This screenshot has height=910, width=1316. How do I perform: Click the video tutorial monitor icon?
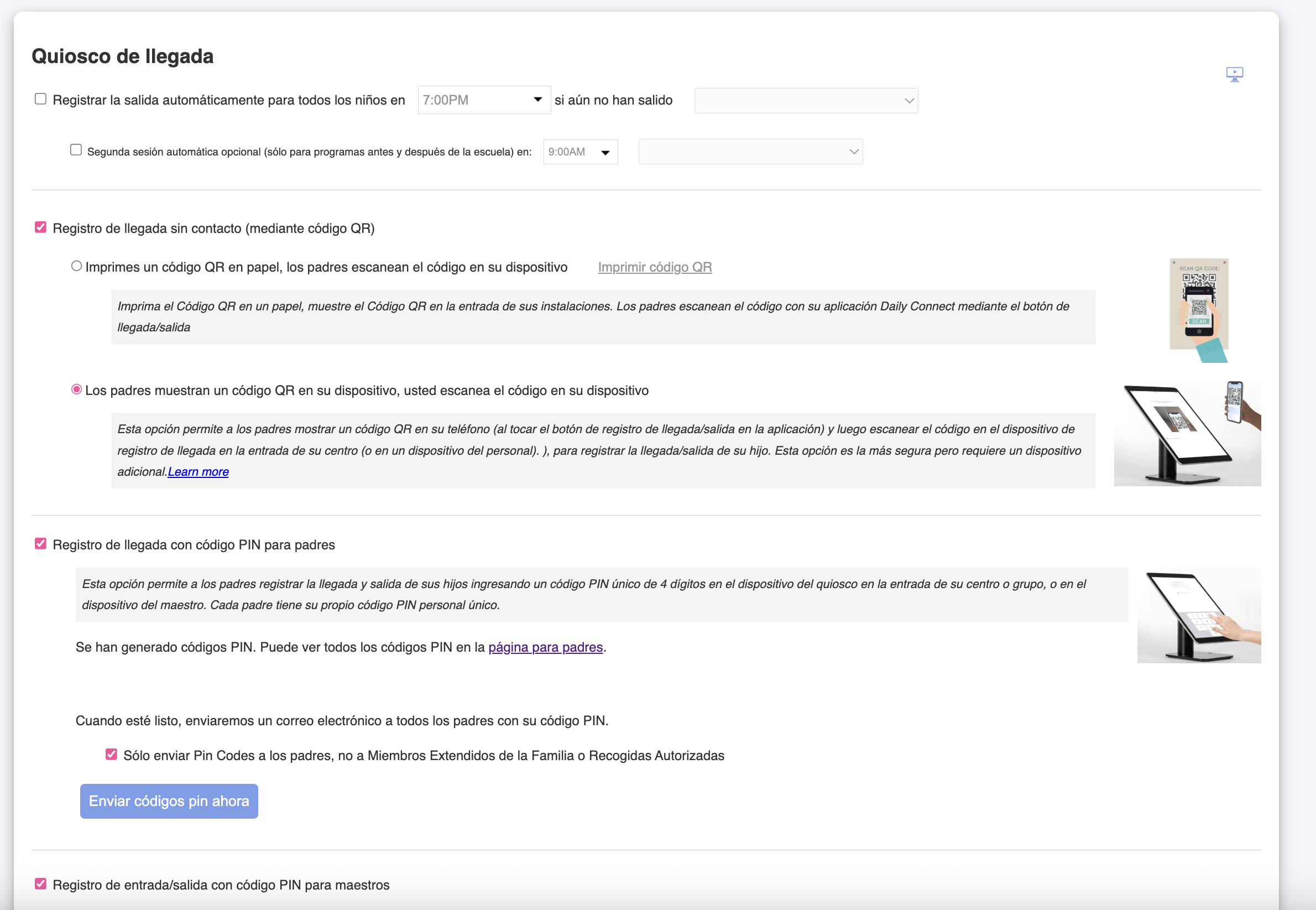coord(1234,74)
